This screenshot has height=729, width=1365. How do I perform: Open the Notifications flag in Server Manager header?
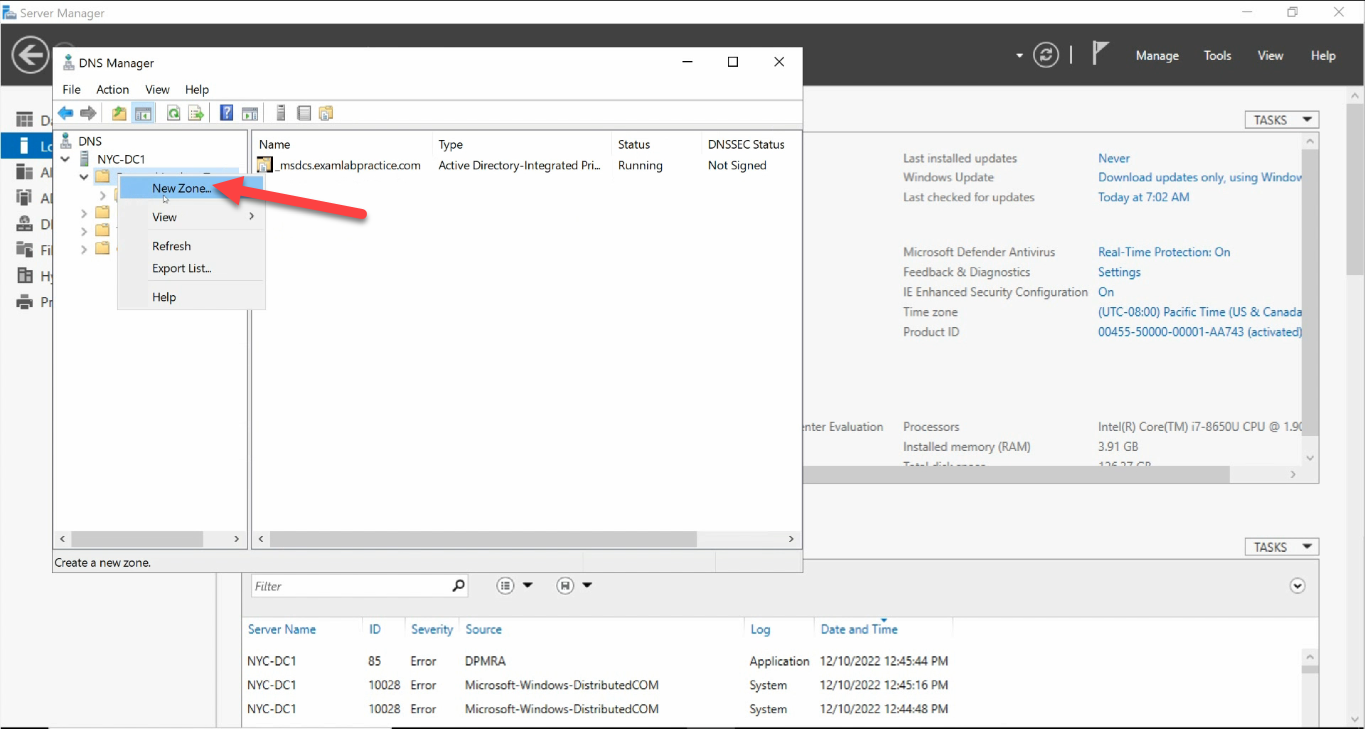tap(1100, 53)
